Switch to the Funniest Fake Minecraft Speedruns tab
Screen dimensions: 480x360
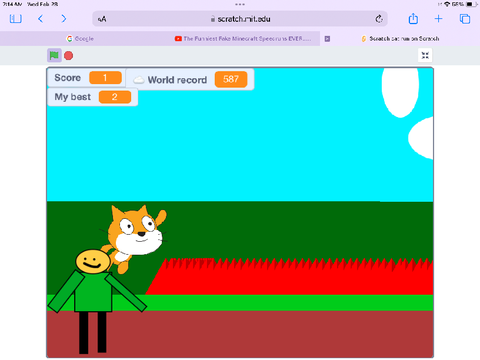tap(242, 39)
